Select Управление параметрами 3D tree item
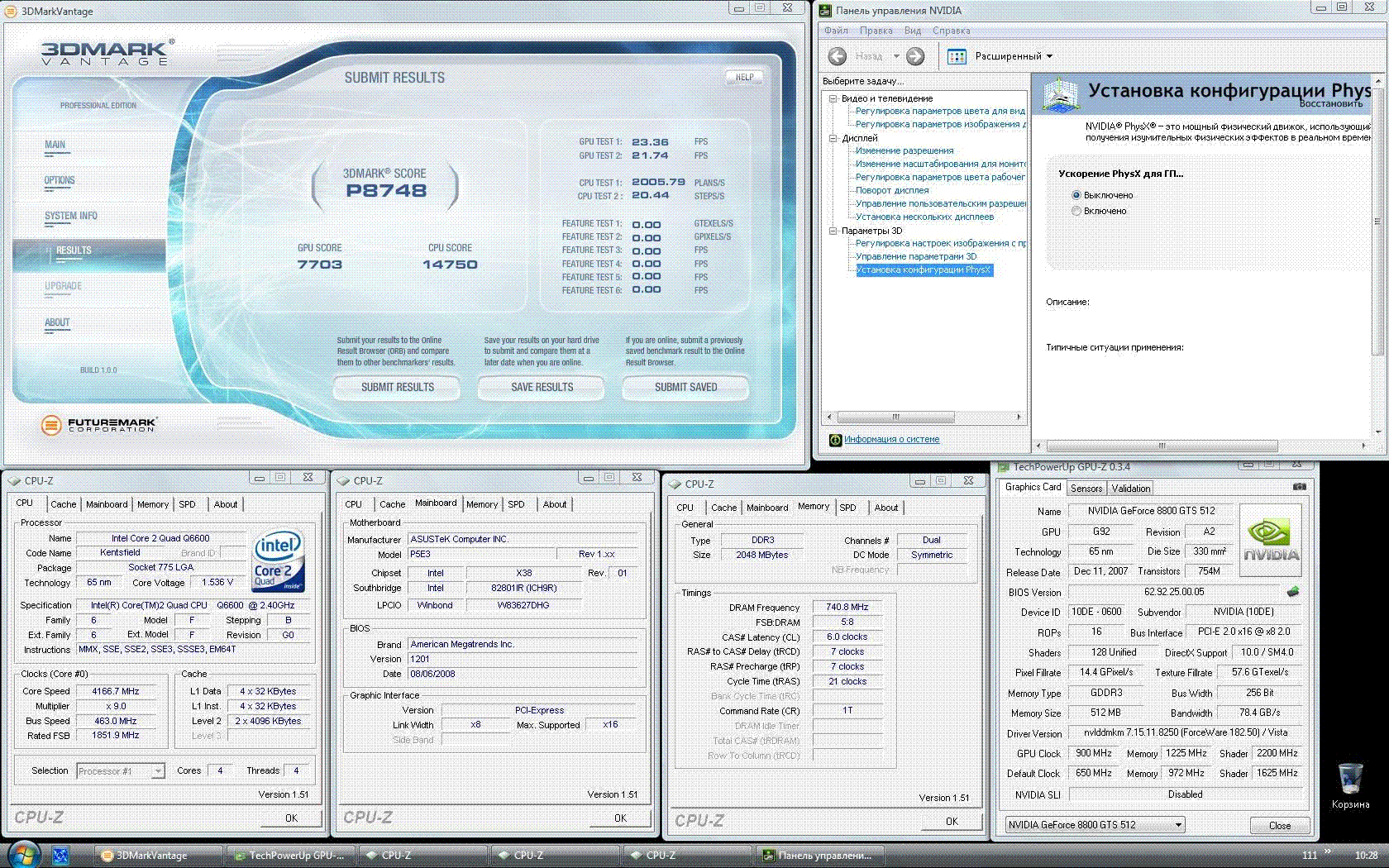Screen dimensions: 1389x868 [x=916, y=256]
